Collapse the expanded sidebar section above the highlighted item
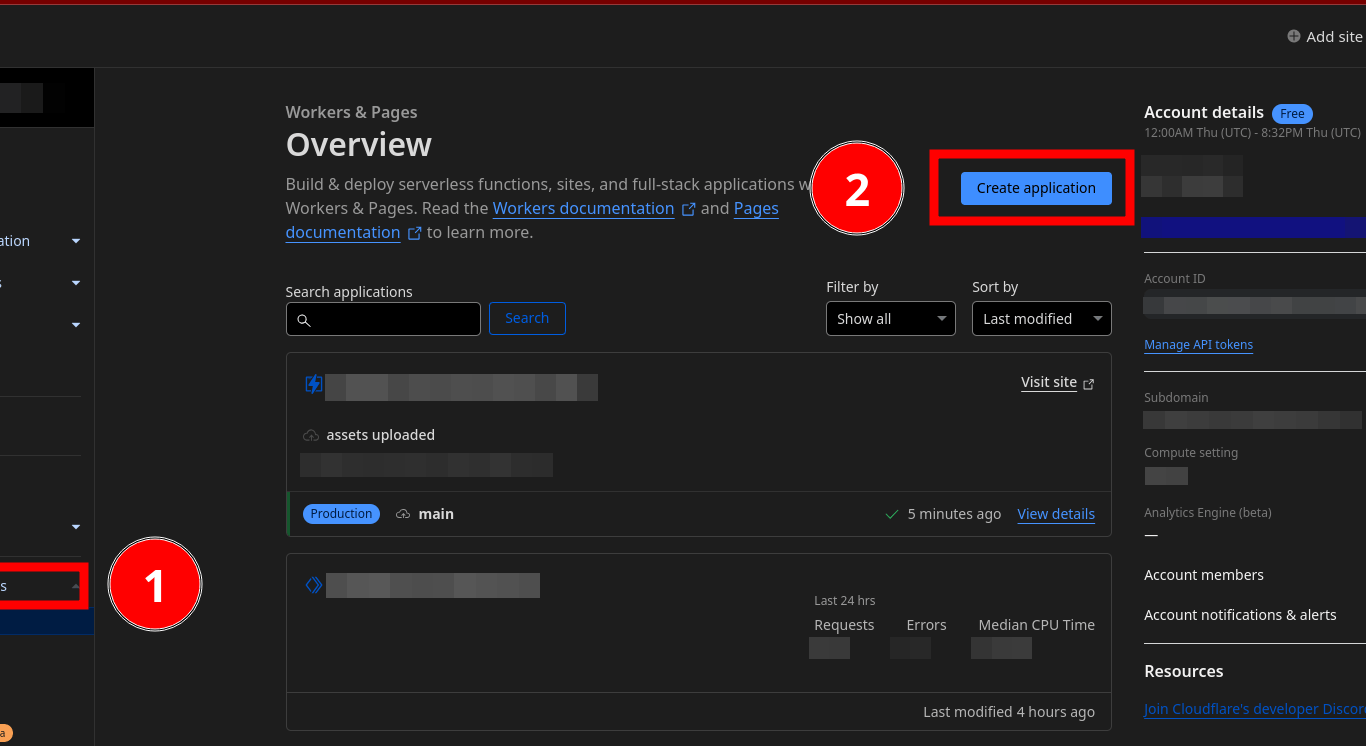Screen dimensions: 1366x746 pyautogui.click(x=75, y=527)
